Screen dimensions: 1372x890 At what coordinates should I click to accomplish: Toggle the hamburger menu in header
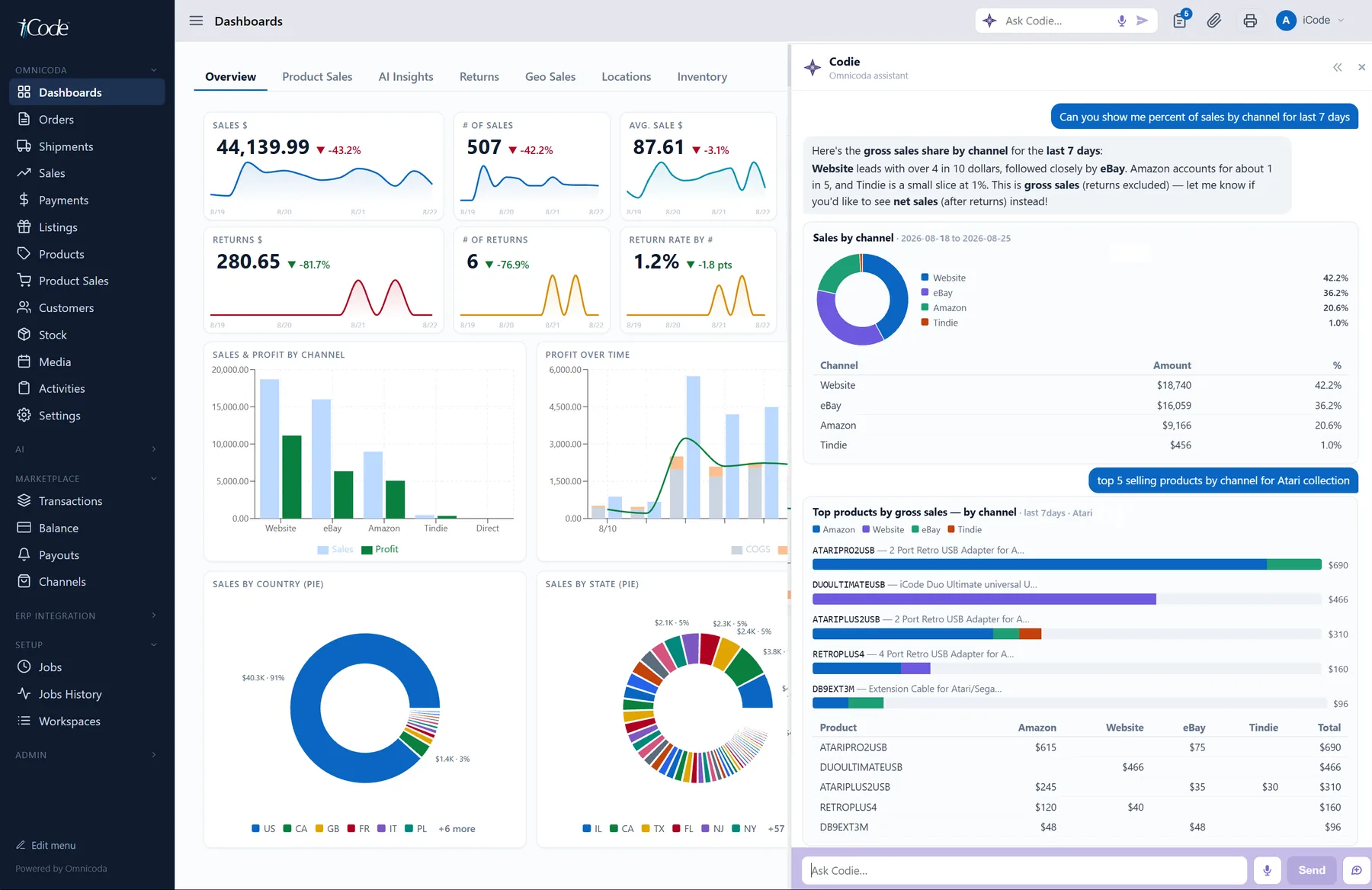click(x=196, y=21)
